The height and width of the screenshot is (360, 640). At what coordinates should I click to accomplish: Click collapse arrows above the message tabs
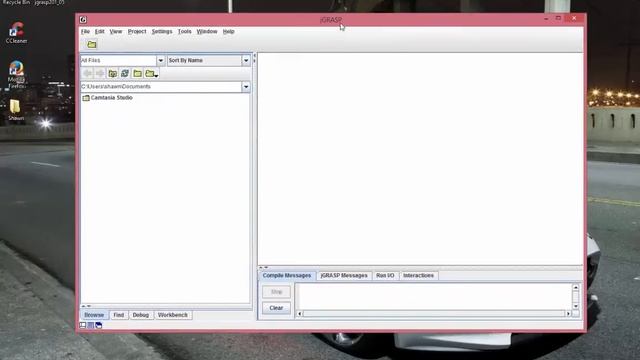tap(264, 267)
